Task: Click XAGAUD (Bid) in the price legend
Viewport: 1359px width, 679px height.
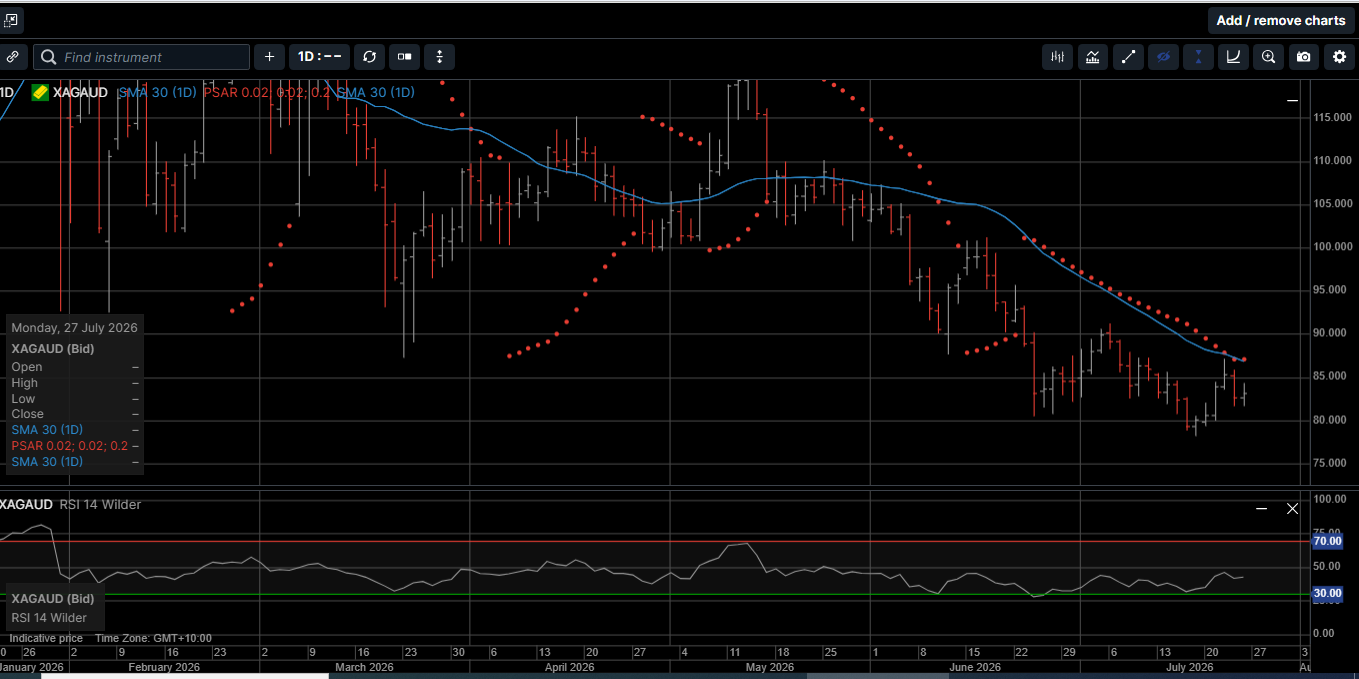Action: [x=53, y=348]
